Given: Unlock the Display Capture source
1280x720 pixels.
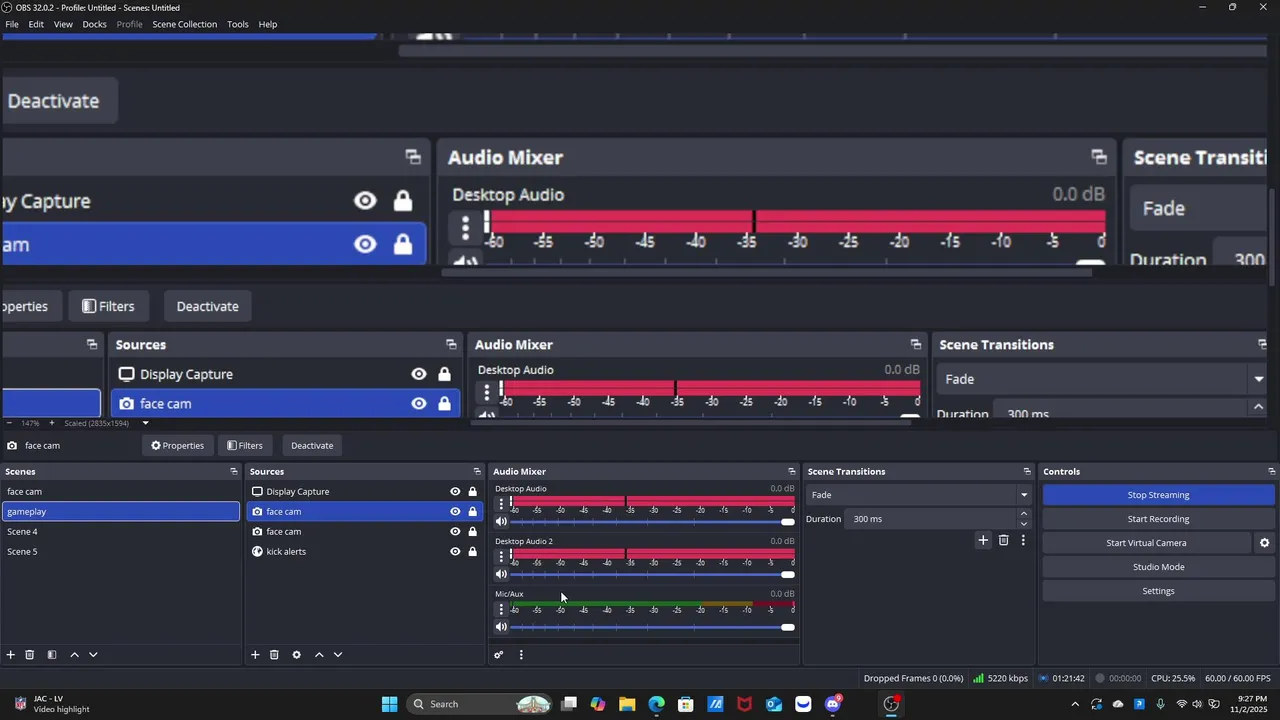Looking at the screenshot, I should pyautogui.click(x=473, y=492).
